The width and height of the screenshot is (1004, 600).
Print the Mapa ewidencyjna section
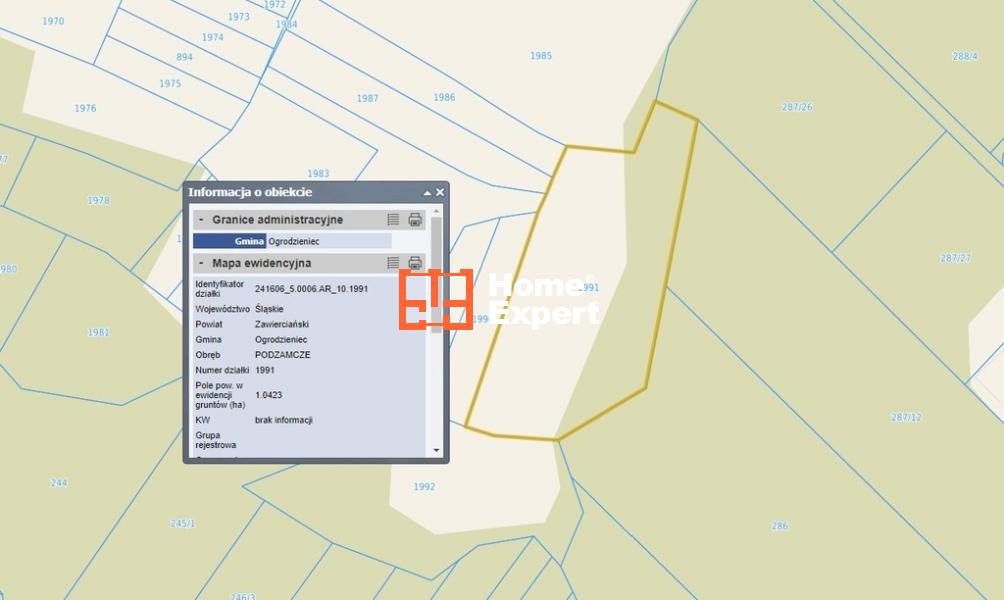click(415, 263)
